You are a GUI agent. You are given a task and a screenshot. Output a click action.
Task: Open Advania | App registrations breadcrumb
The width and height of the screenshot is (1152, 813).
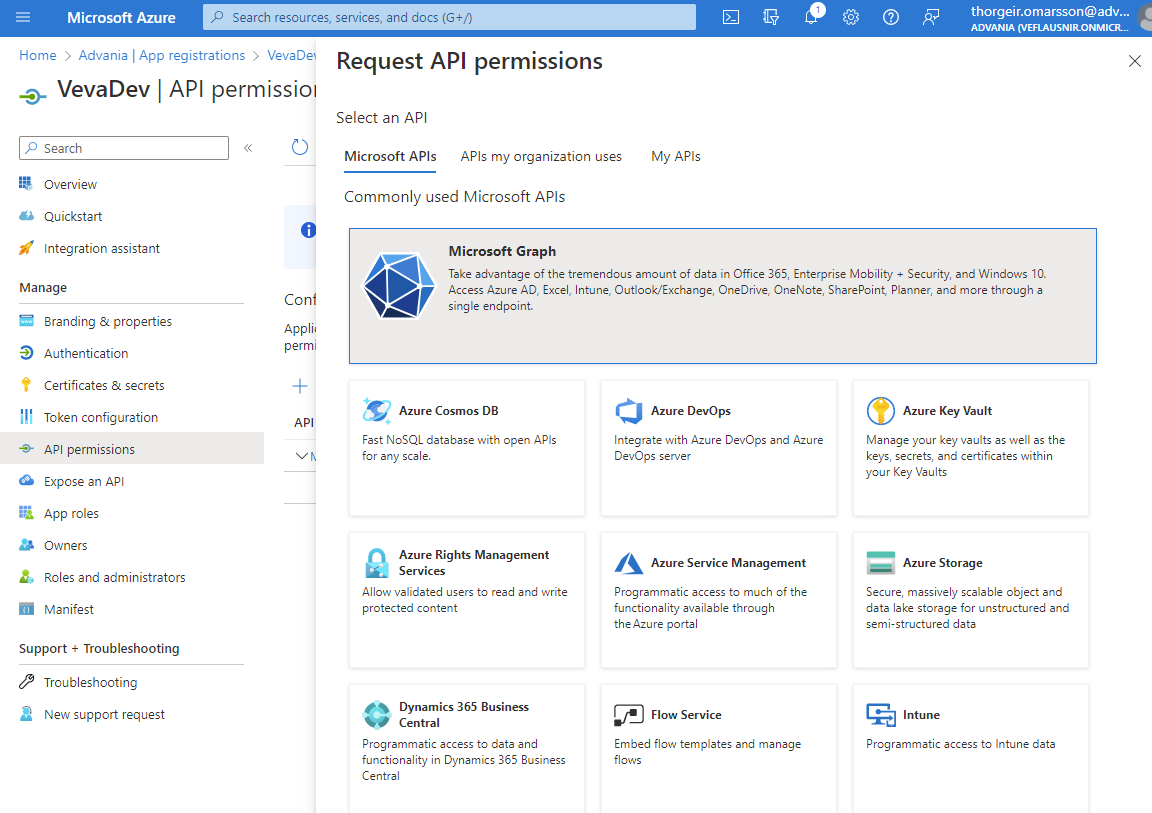point(162,55)
